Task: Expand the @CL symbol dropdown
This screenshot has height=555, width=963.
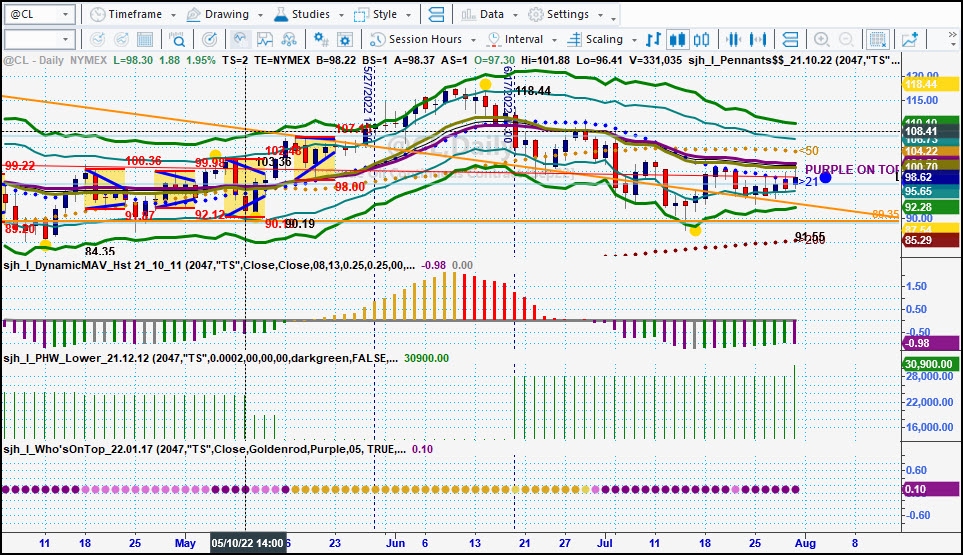Action: (x=65, y=14)
